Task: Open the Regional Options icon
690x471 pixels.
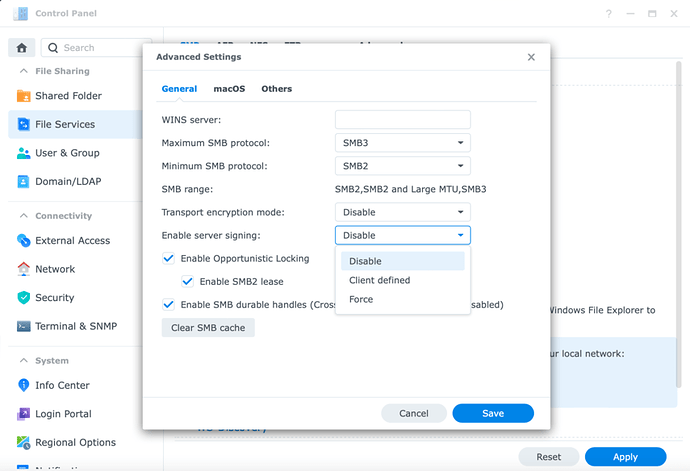Action: 23,442
